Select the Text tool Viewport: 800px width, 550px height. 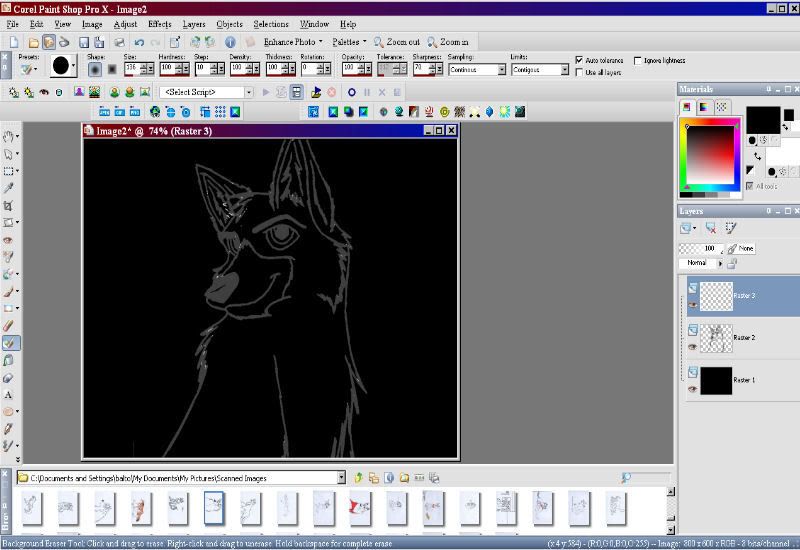(8, 394)
